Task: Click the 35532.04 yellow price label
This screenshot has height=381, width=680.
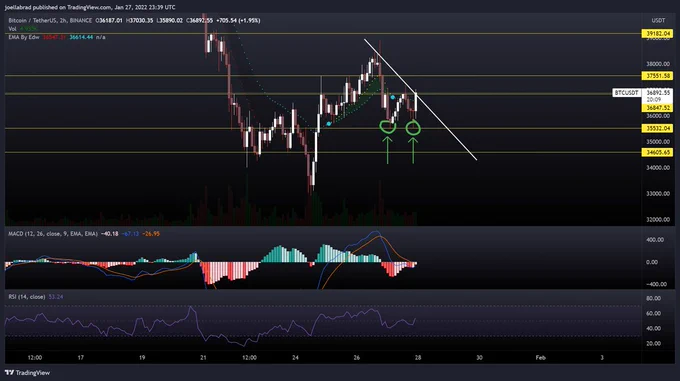Action: [x=657, y=128]
